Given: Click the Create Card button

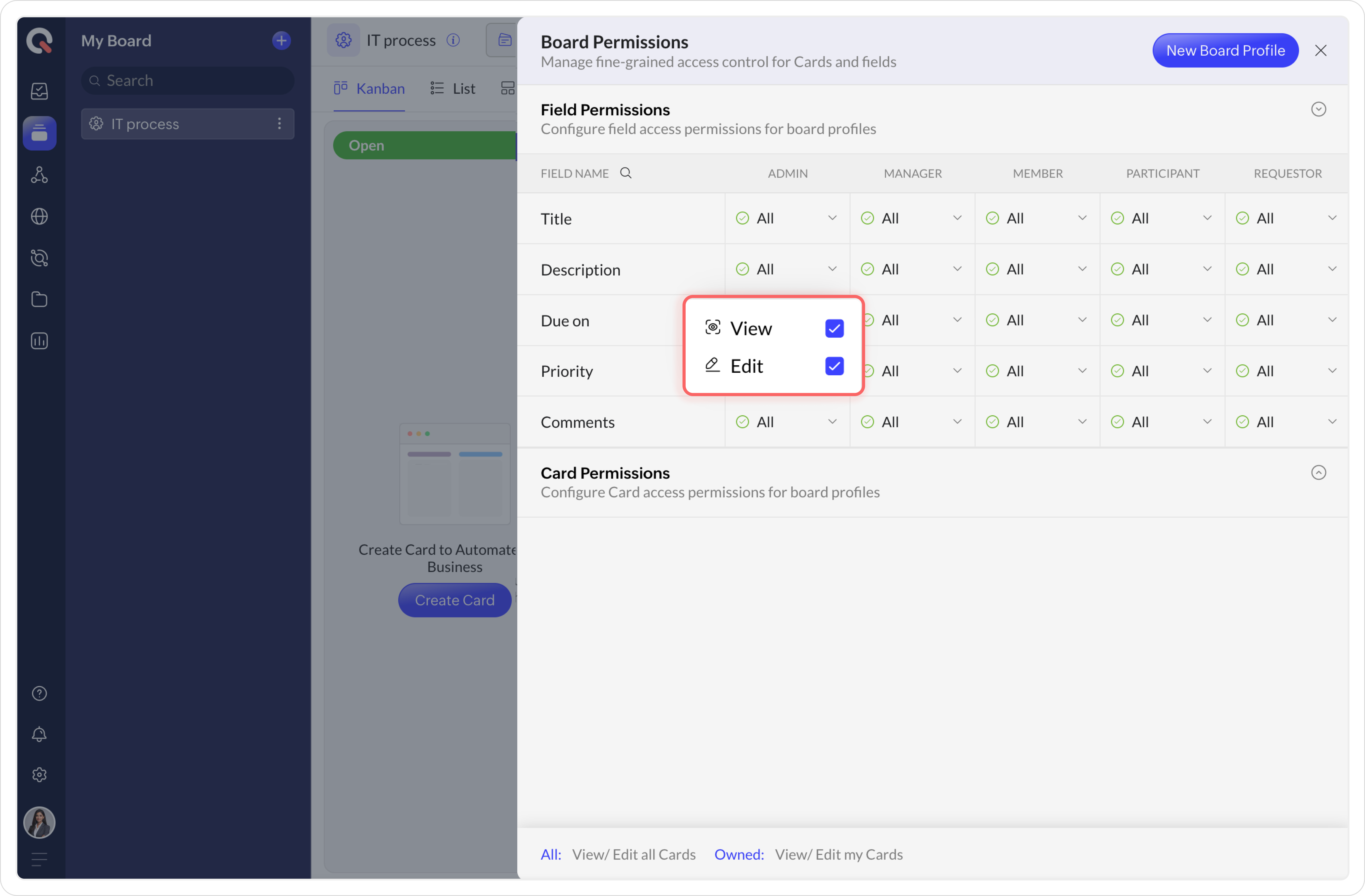Looking at the screenshot, I should pyautogui.click(x=454, y=600).
